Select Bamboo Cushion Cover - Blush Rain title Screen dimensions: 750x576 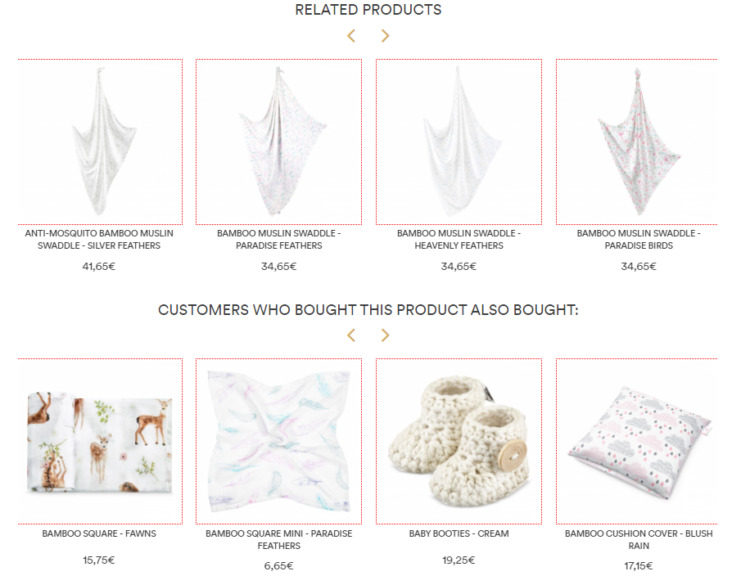(639, 540)
